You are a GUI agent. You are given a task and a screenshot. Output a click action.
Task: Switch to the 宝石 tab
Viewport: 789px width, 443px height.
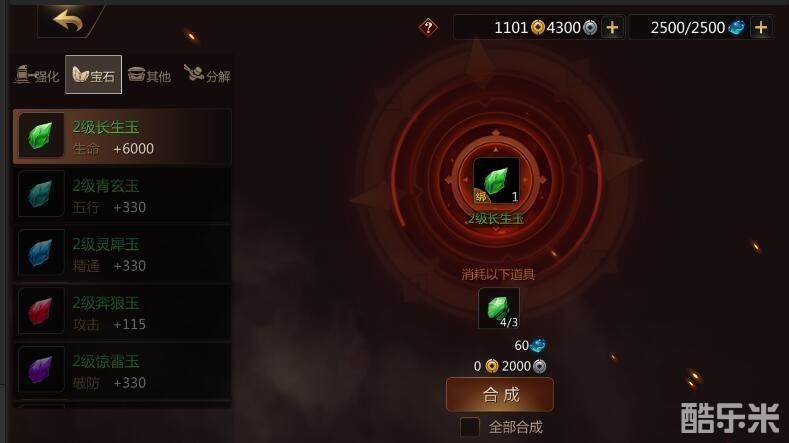coord(94,75)
